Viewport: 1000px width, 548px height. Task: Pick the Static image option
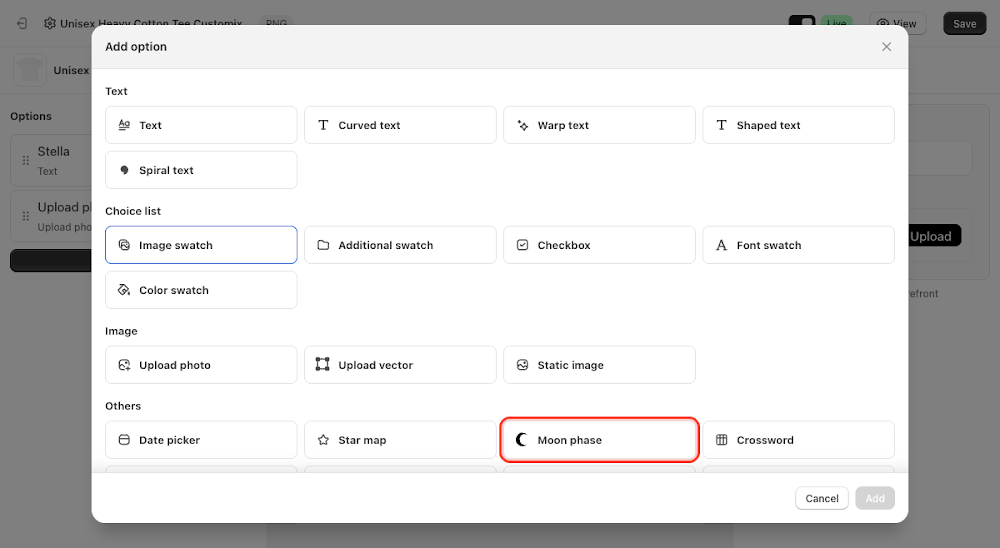599,365
